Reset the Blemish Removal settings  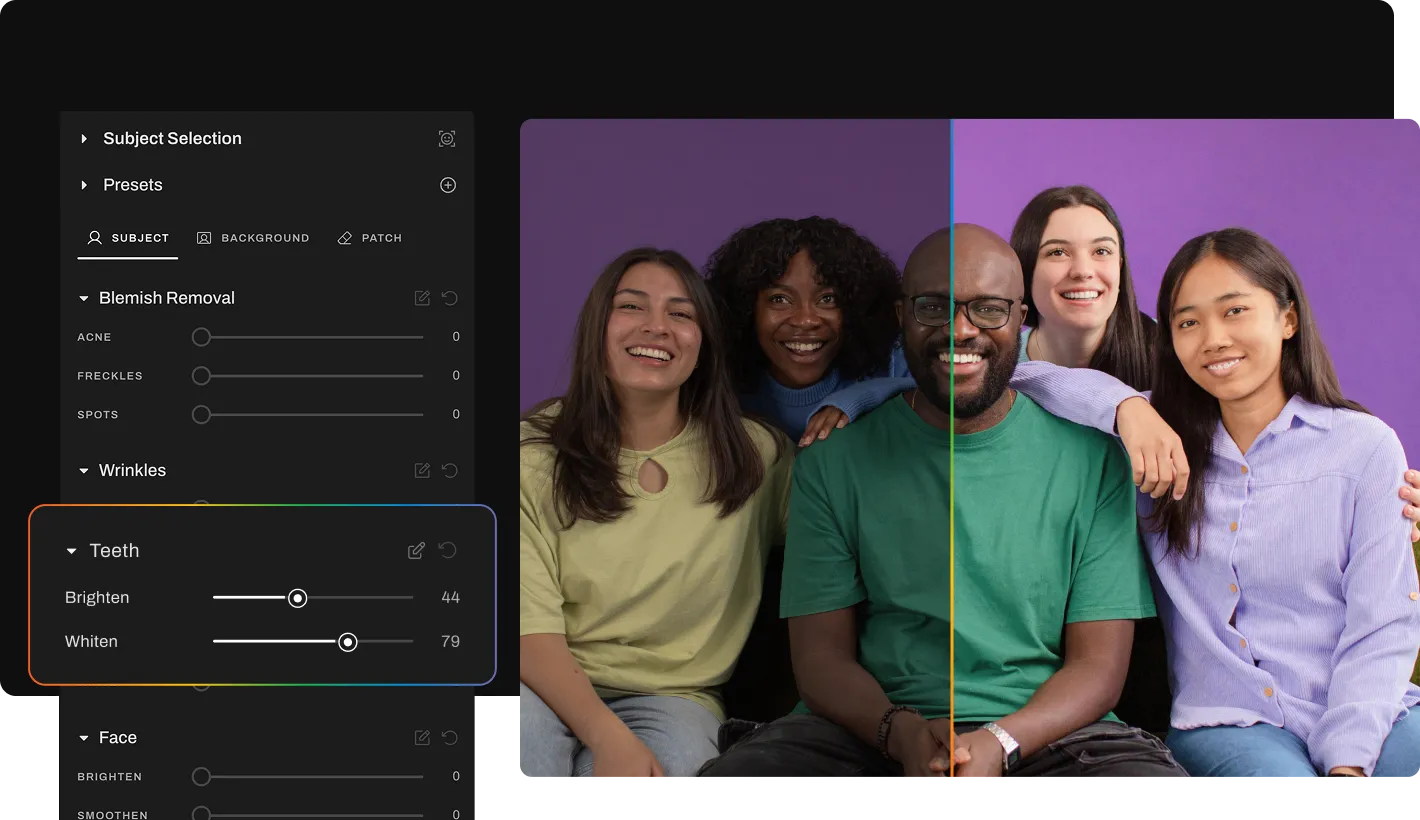(450, 298)
